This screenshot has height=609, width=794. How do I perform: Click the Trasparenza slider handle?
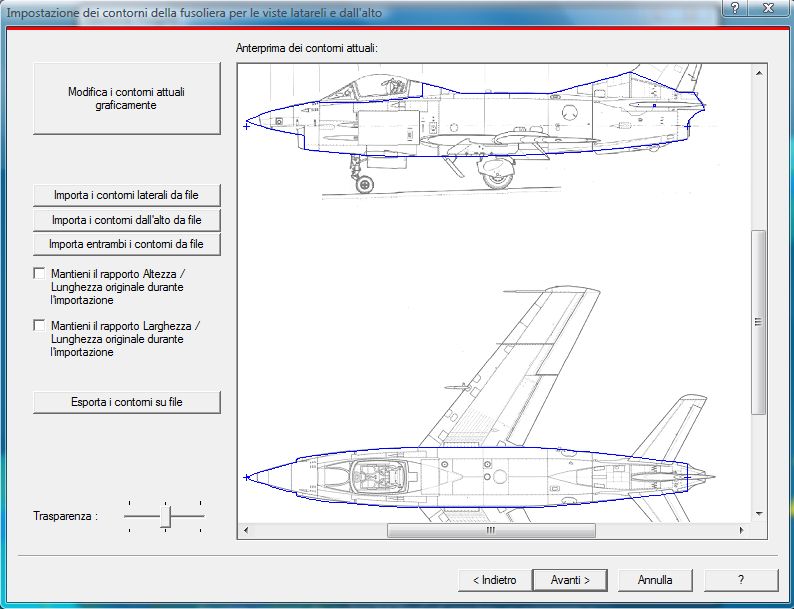click(x=166, y=516)
